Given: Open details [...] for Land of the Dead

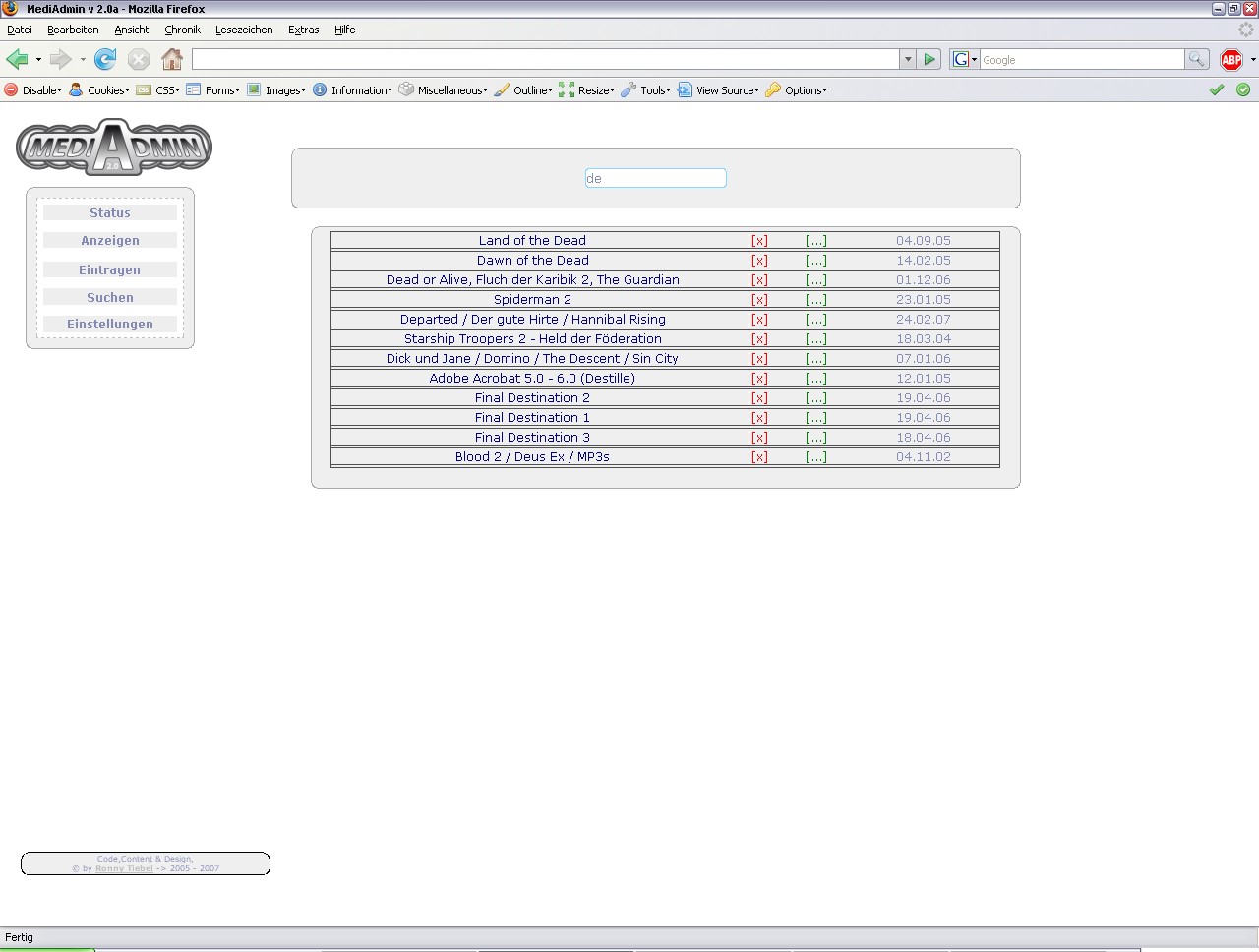Looking at the screenshot, I should tap(815, 241).
